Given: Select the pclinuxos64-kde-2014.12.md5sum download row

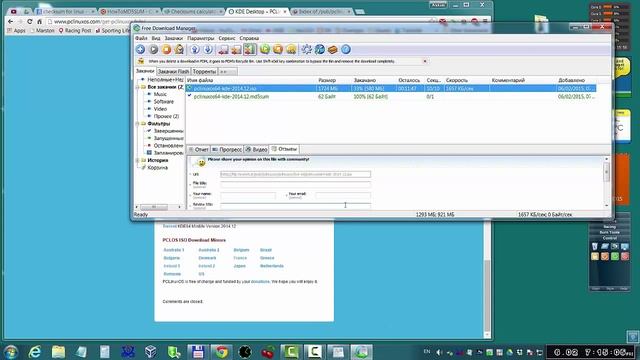Looking at the screenshot, I should [x=391, y=97].
